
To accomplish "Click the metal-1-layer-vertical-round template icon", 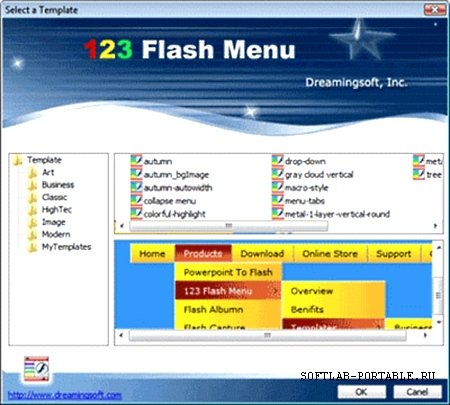I will [x=278, y=213].
